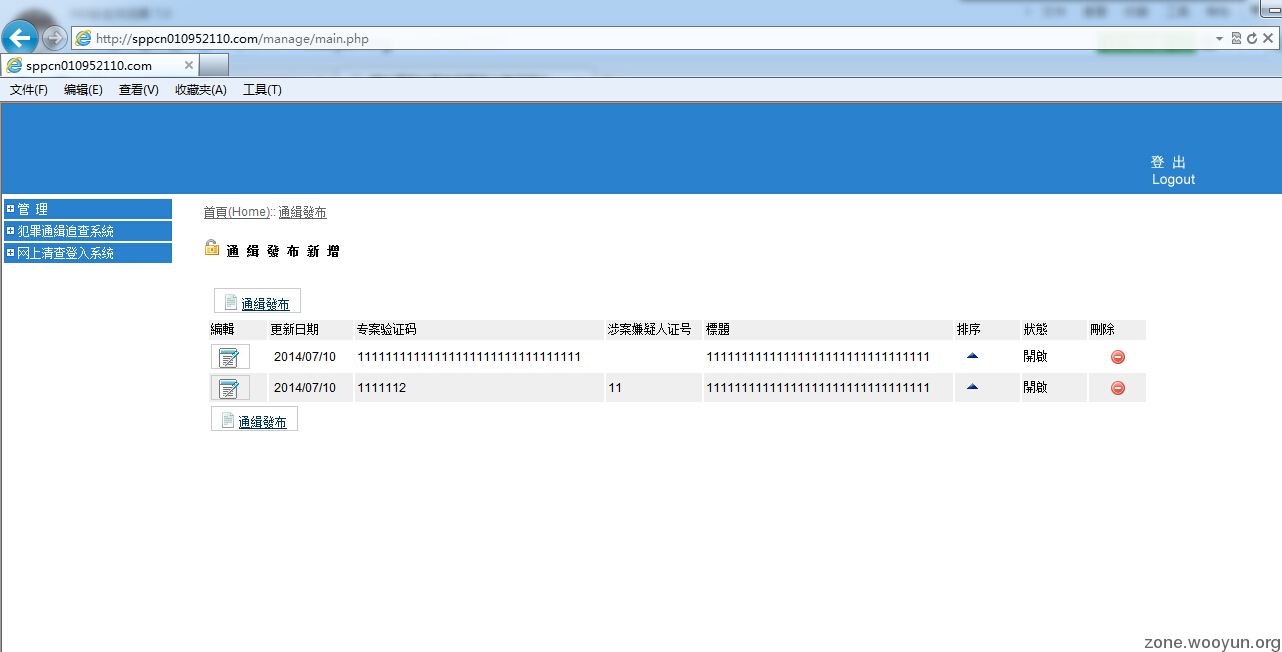
Task: Open the 文件(F) menu
Action: (x=29, y=90)
